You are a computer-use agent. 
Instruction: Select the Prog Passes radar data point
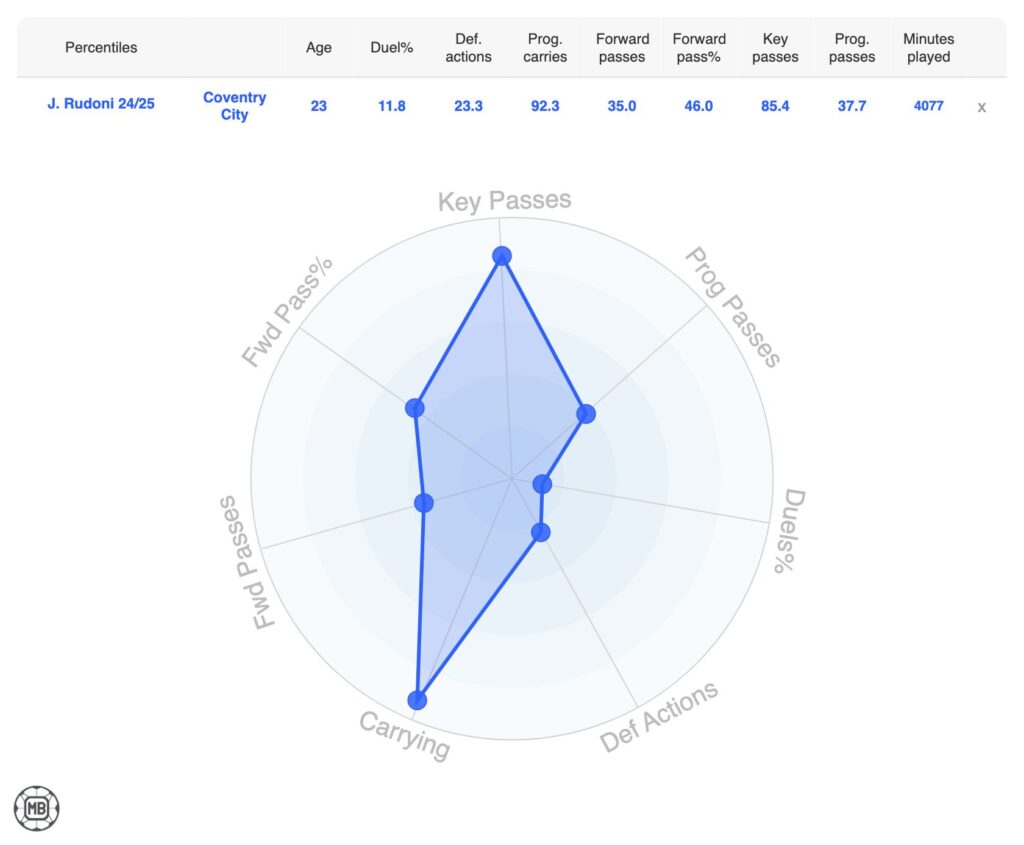click(586, 413)
